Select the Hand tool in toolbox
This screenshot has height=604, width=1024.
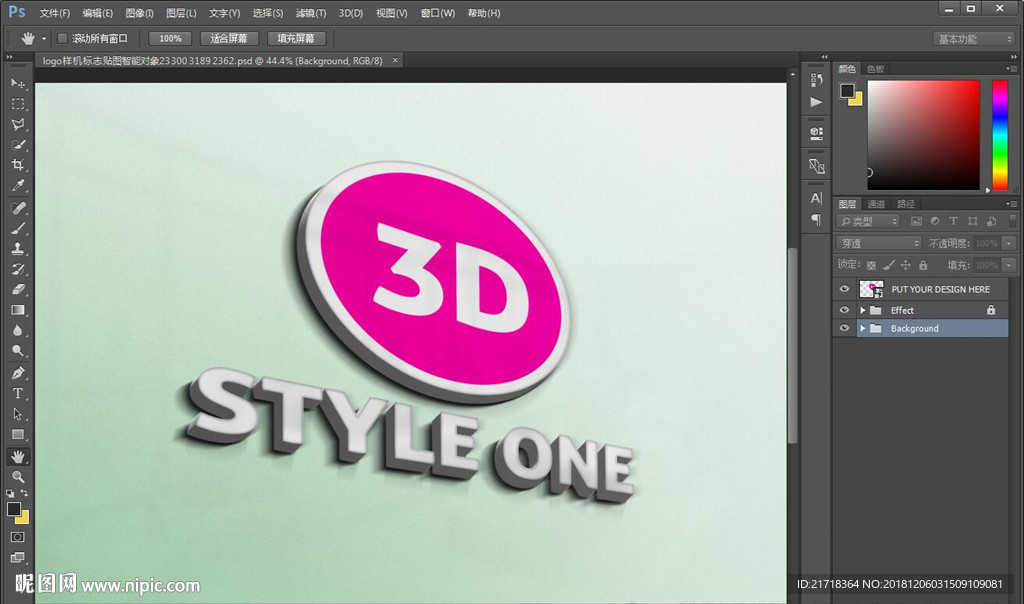click(x=18, y=456)
